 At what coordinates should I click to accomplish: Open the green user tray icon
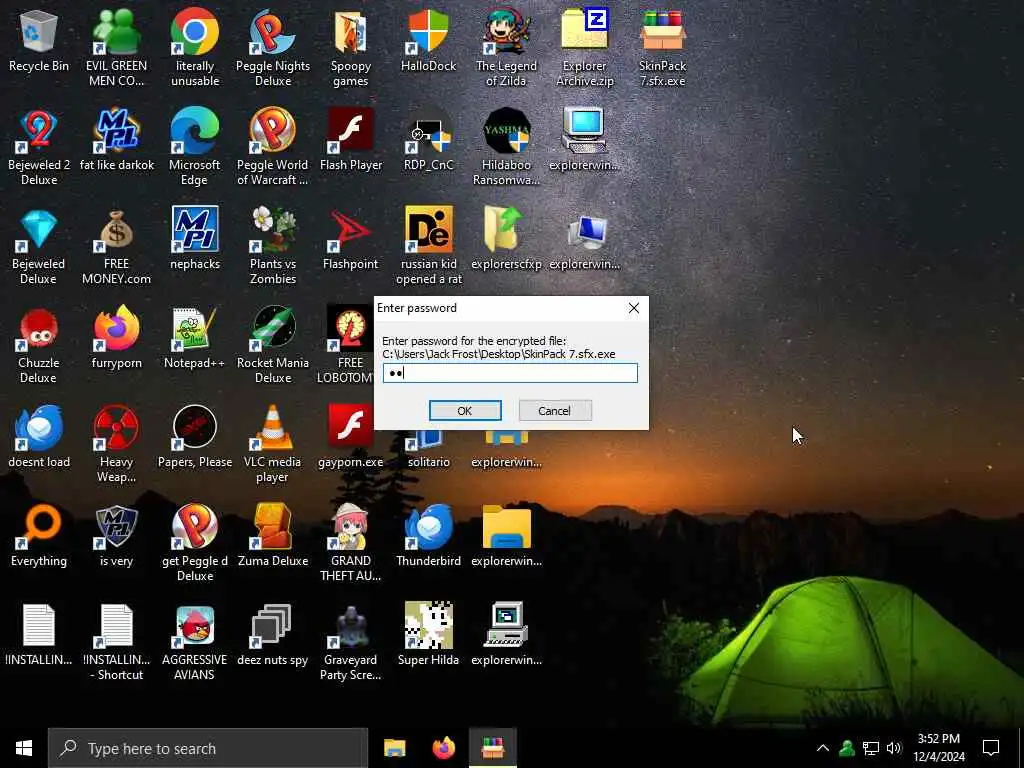(x=847, y=748)
